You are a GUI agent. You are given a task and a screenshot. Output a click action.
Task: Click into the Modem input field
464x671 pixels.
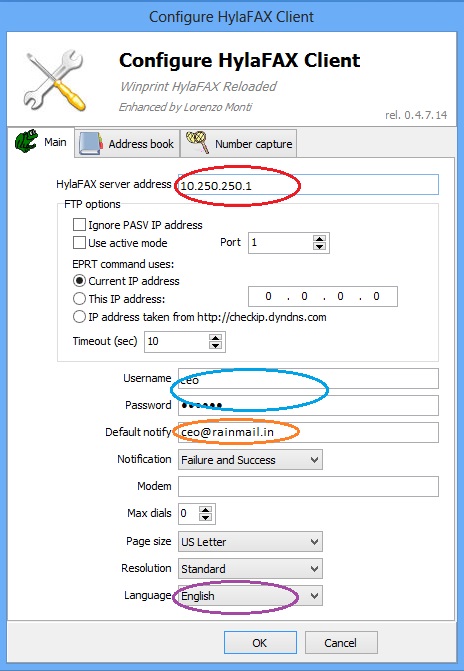tap(308, 487)
